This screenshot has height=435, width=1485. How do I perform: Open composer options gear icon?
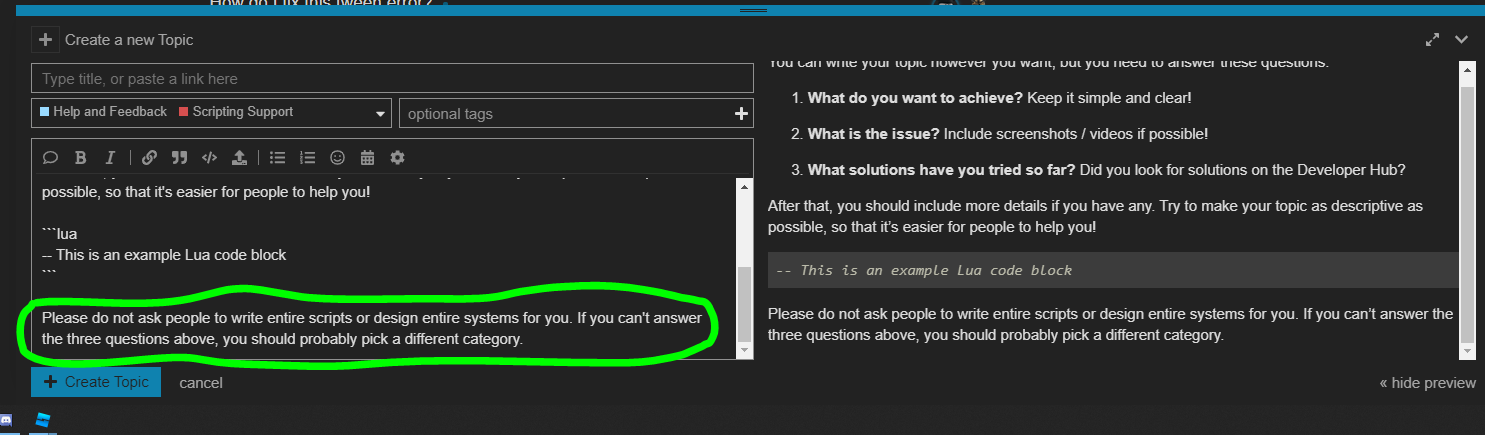point(397,157)
